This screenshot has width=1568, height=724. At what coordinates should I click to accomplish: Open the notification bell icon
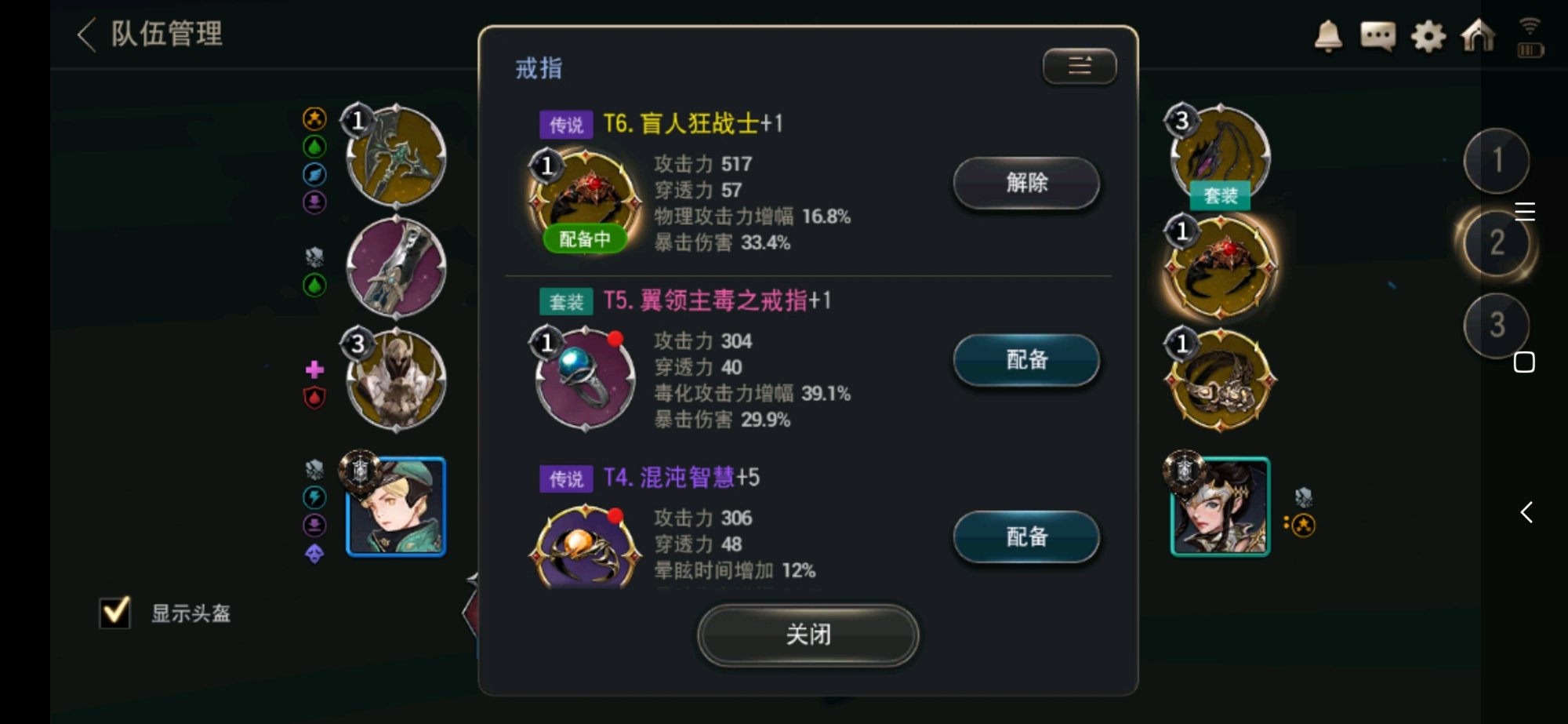(1327, 36)
